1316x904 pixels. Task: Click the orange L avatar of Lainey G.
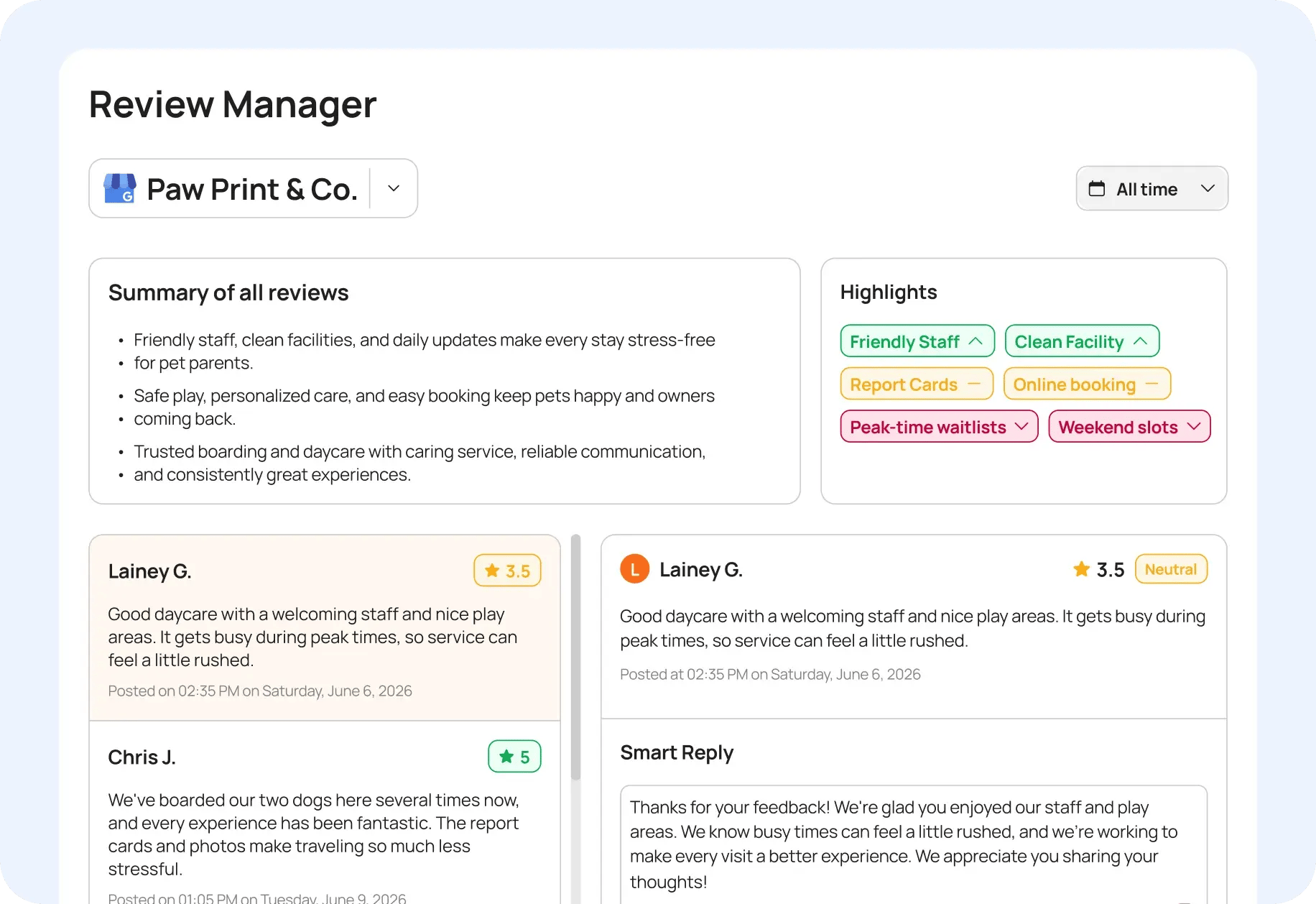(634, 569)
